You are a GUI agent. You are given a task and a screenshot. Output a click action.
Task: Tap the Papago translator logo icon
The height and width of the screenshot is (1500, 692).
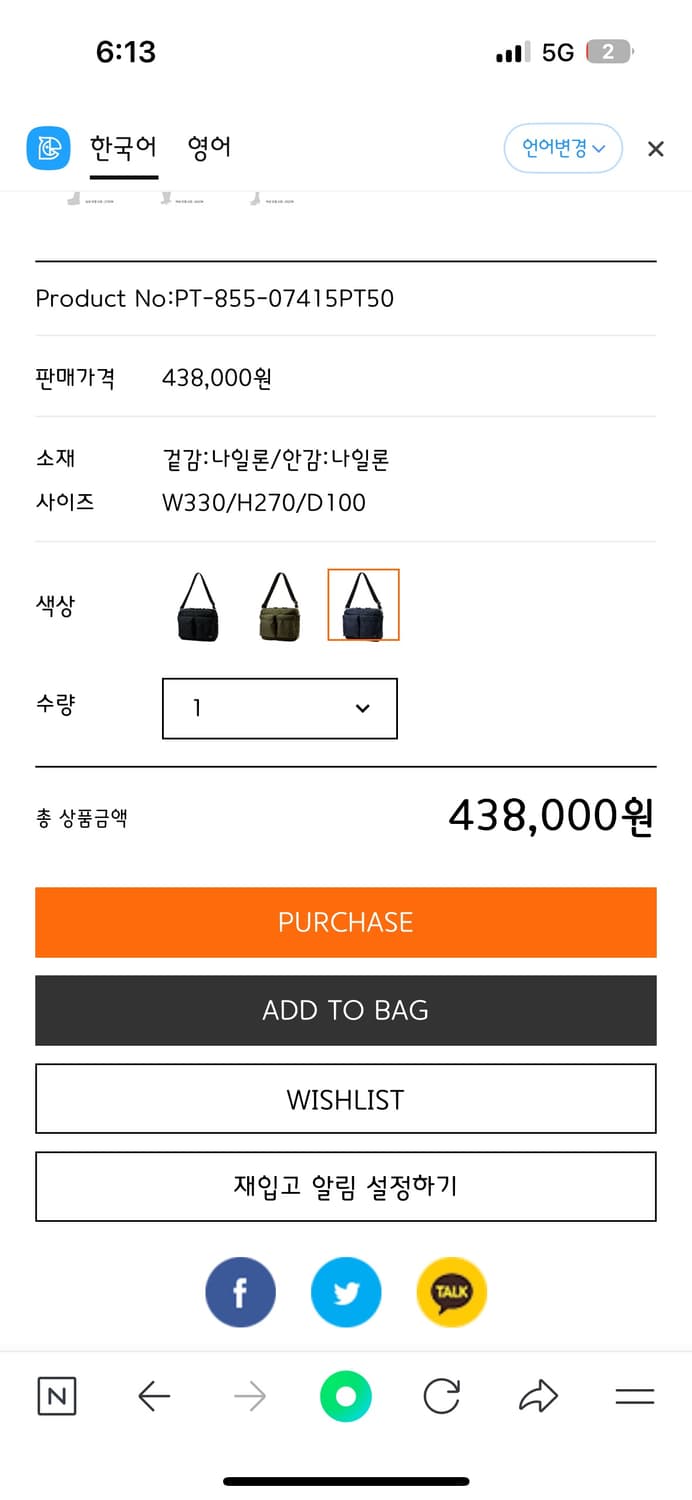coord(48,149)
